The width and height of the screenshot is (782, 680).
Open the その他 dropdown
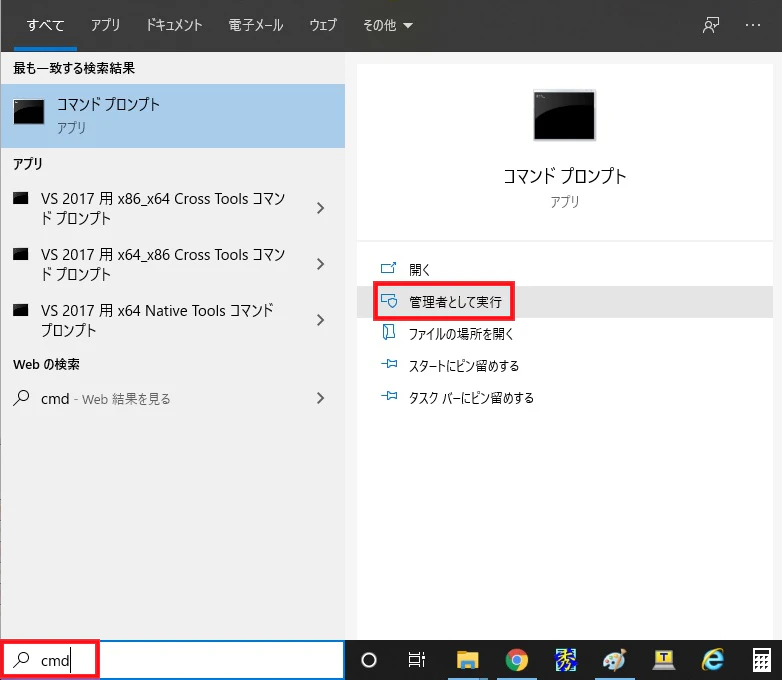tap(388, 25)
